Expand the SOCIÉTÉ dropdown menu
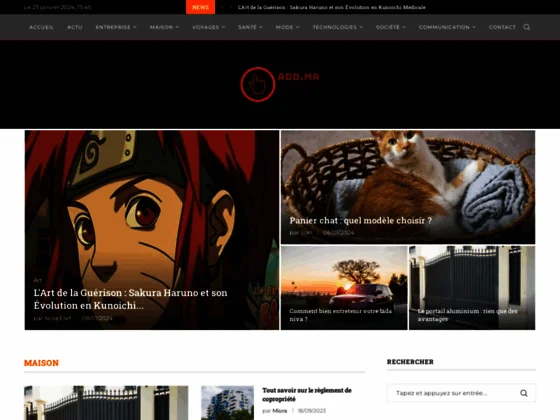Image resolution: width=560 pixels, height=420 pixels. coord(391,27)
